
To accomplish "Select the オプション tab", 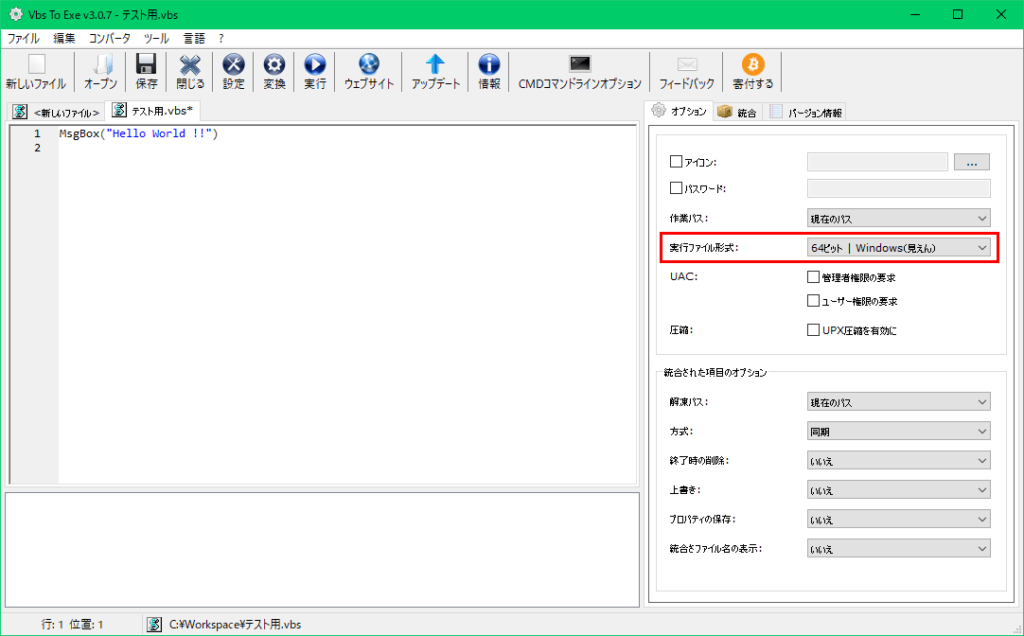I will (x=679, y=111).
